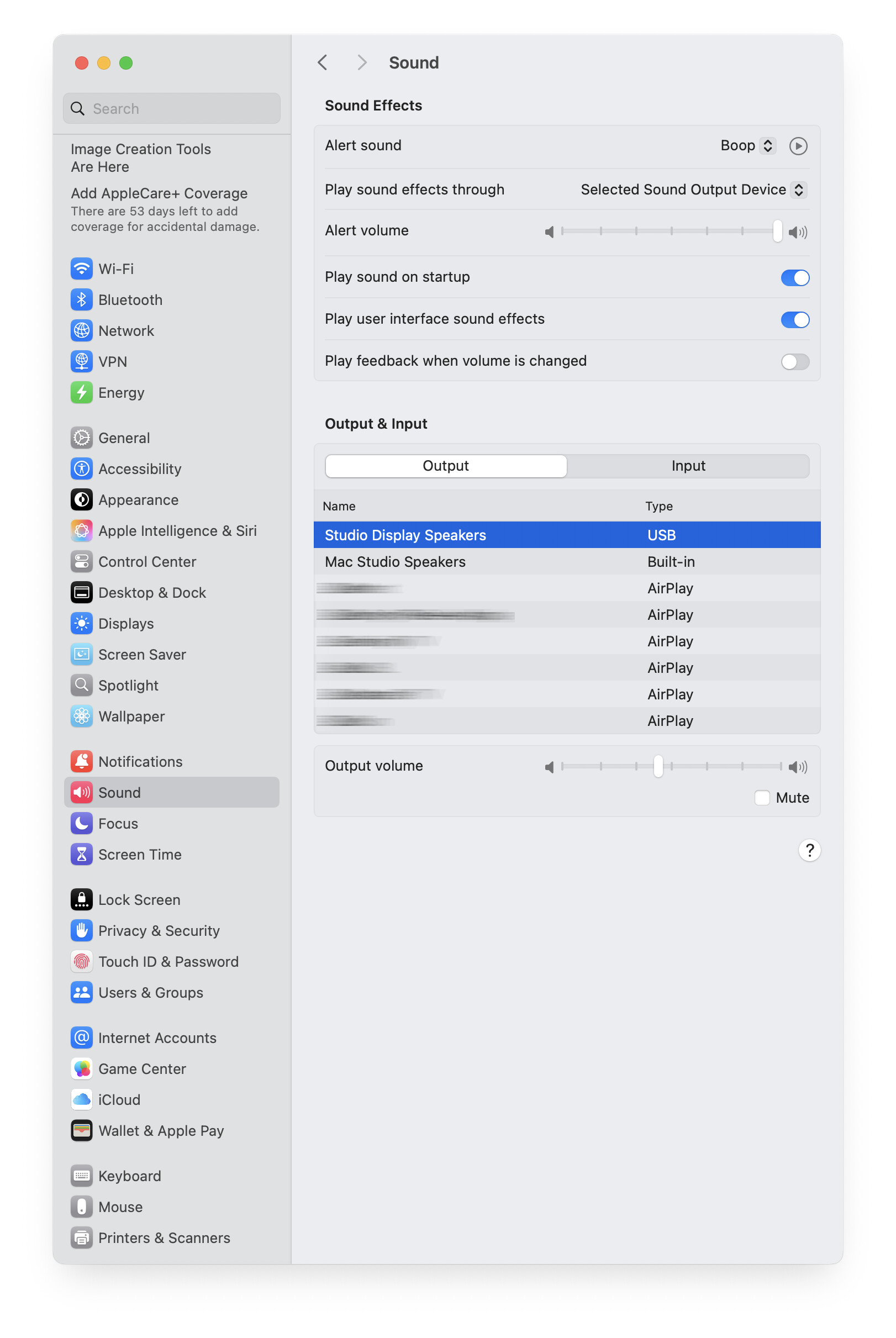Play the alert sound preview
Screen dimensions: 896x1338
click(798, 146)
